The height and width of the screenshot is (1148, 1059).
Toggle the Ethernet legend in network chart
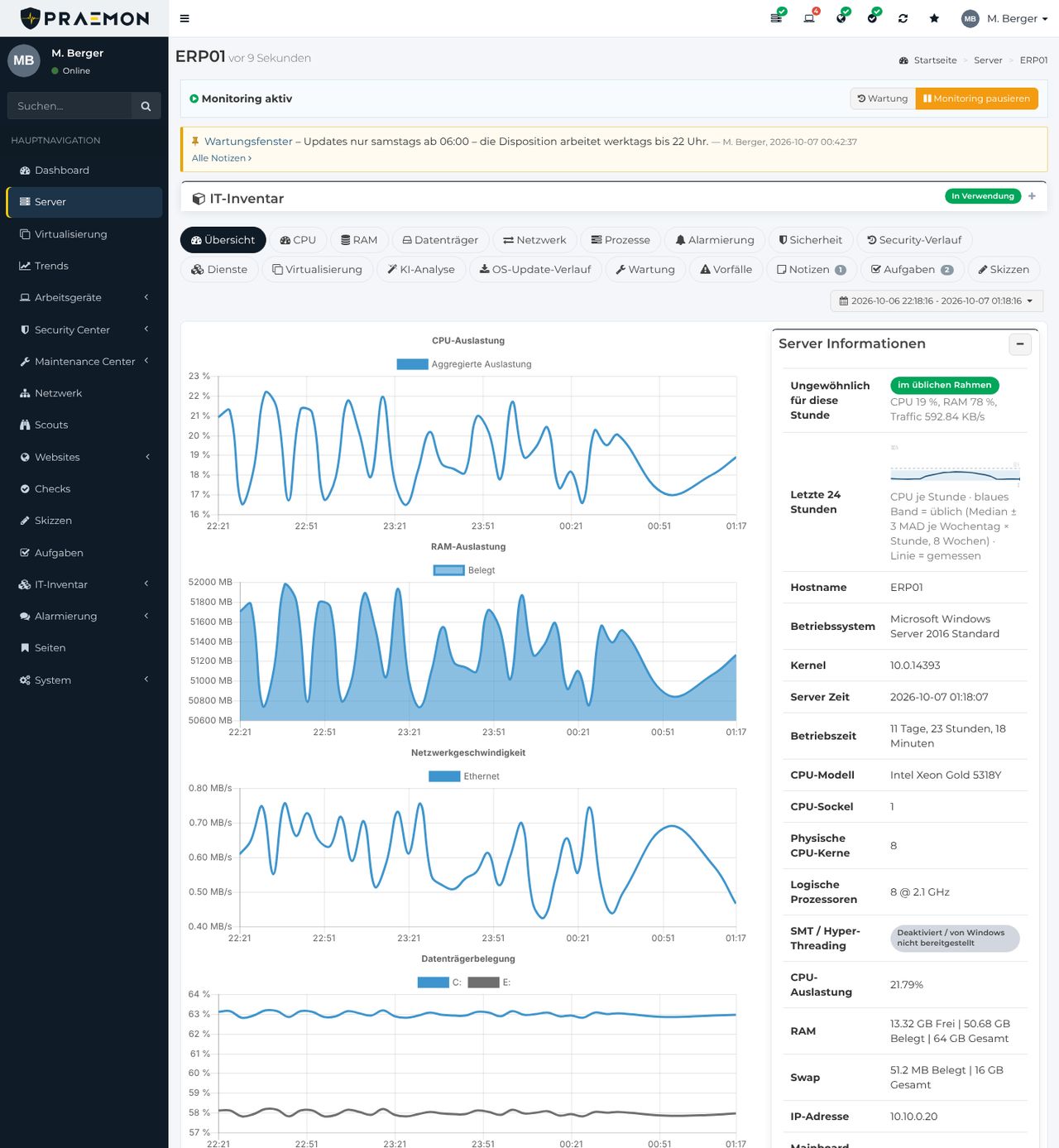tap(464, 776)
